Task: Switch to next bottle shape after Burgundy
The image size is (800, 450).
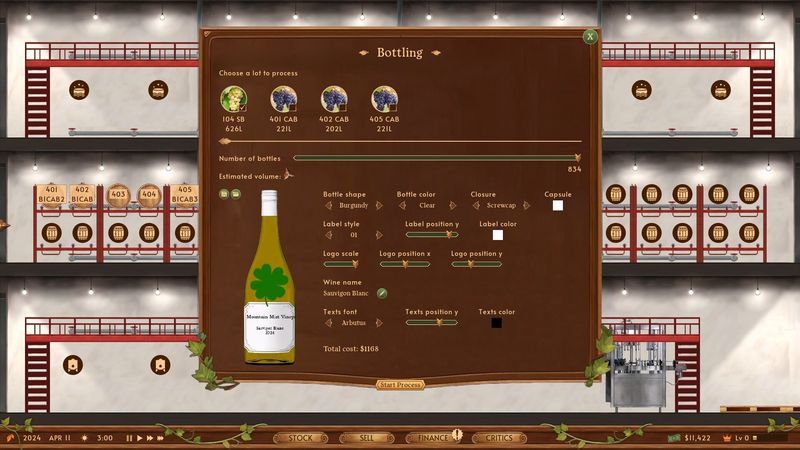Action: pyautogui.click(x=379, y=205)
